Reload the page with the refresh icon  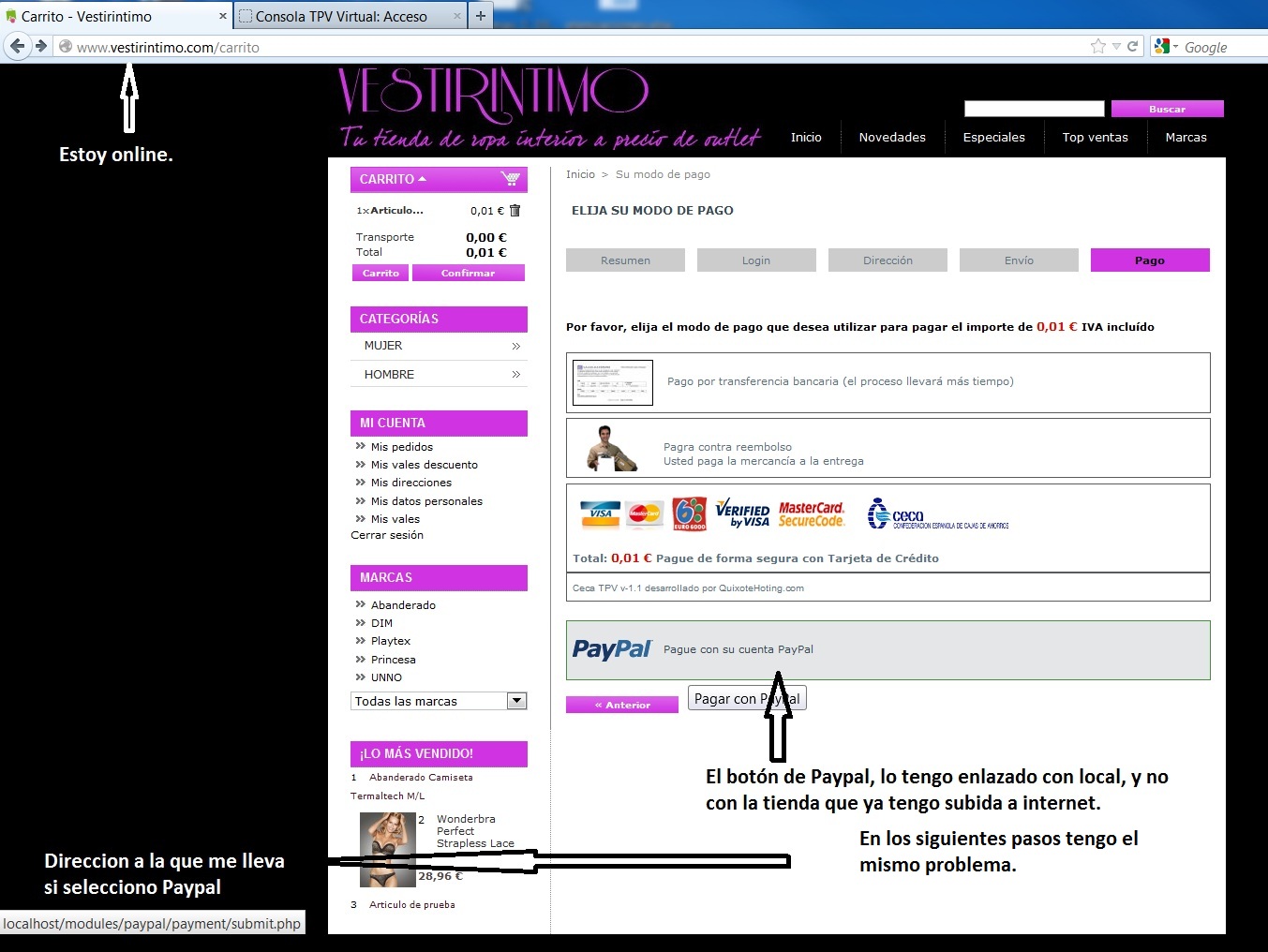(1132, 47)
